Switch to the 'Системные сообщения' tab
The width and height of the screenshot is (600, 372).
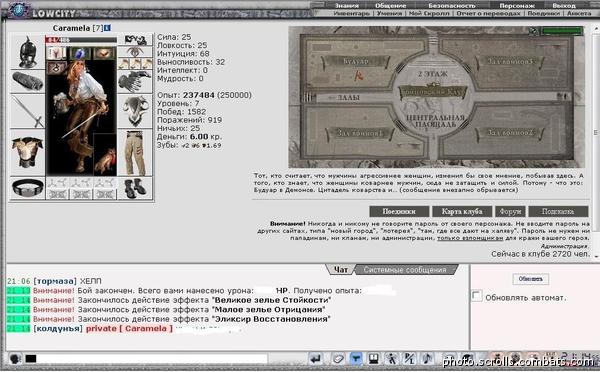(405, 269)
